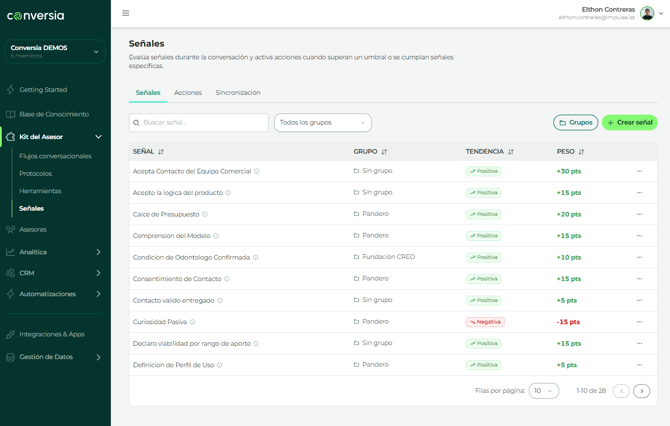
Task: Click the Crear señal button
Action: pos(629,123)
